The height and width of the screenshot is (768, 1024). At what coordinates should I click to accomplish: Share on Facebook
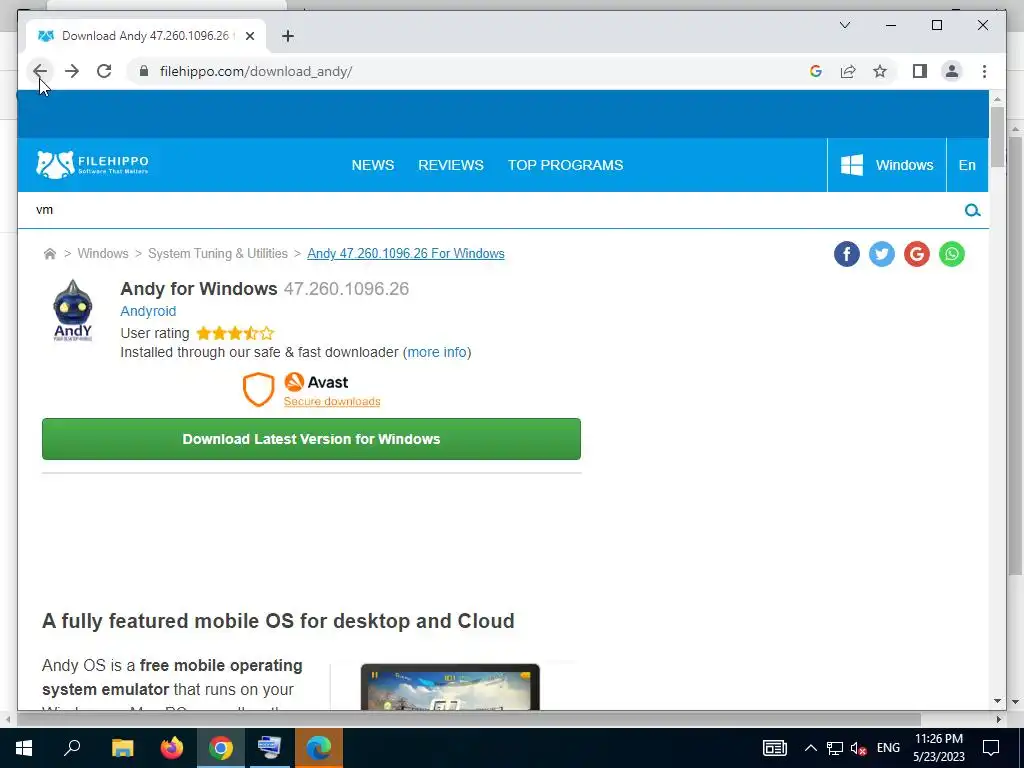pos(846,254)
